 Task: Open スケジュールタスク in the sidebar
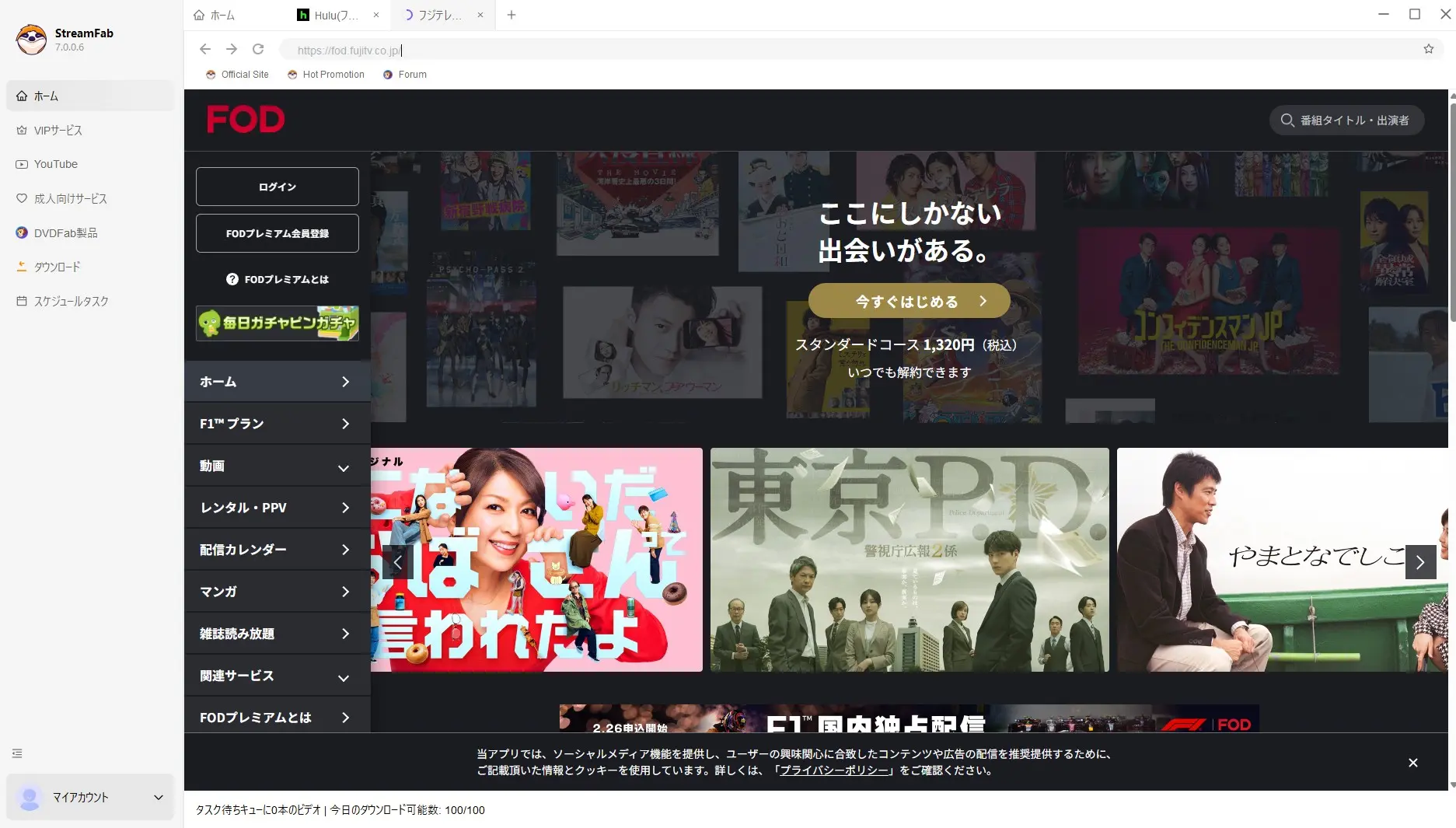[90, 301]
